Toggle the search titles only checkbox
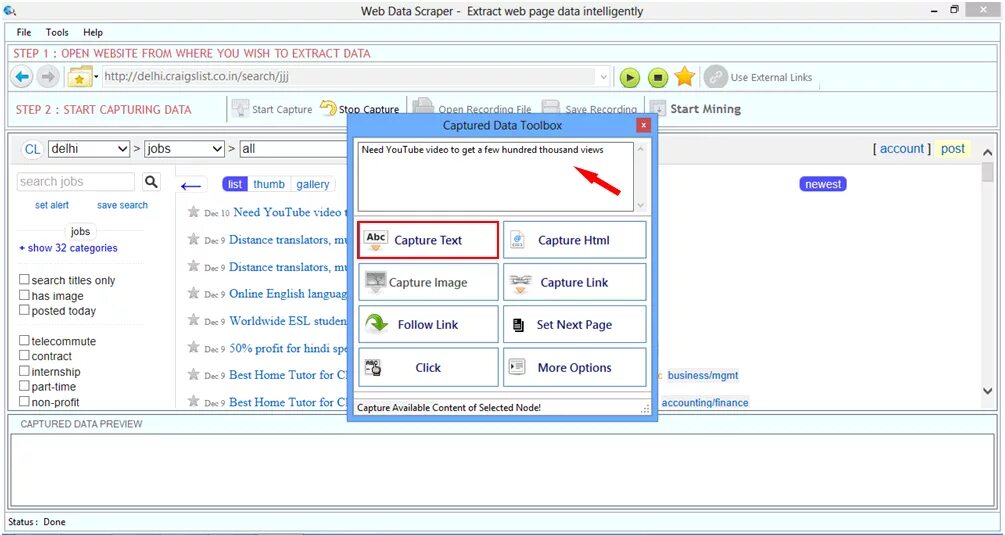Screen dimensions: 1005x535 click(24, 279)
